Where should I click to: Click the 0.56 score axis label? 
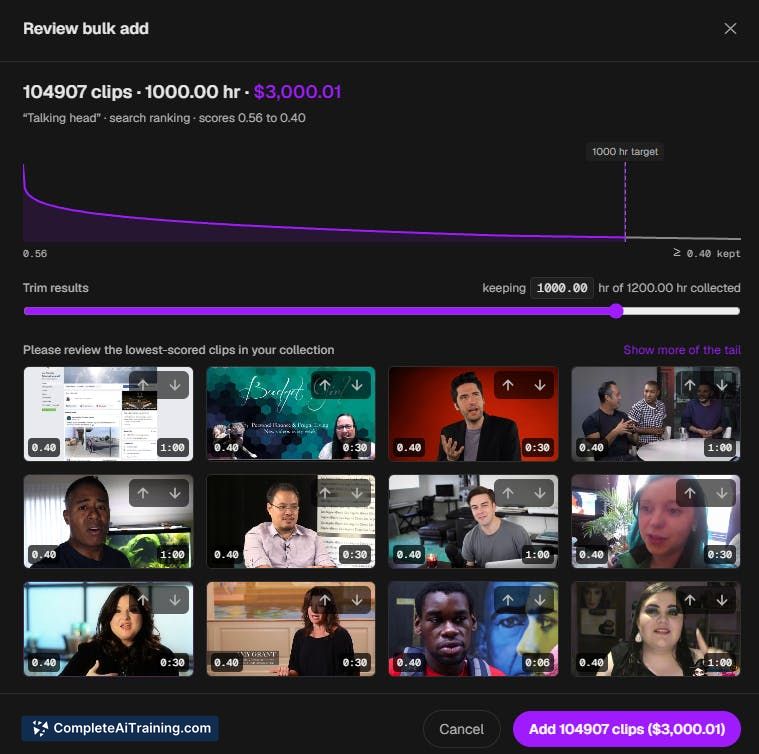35,254
